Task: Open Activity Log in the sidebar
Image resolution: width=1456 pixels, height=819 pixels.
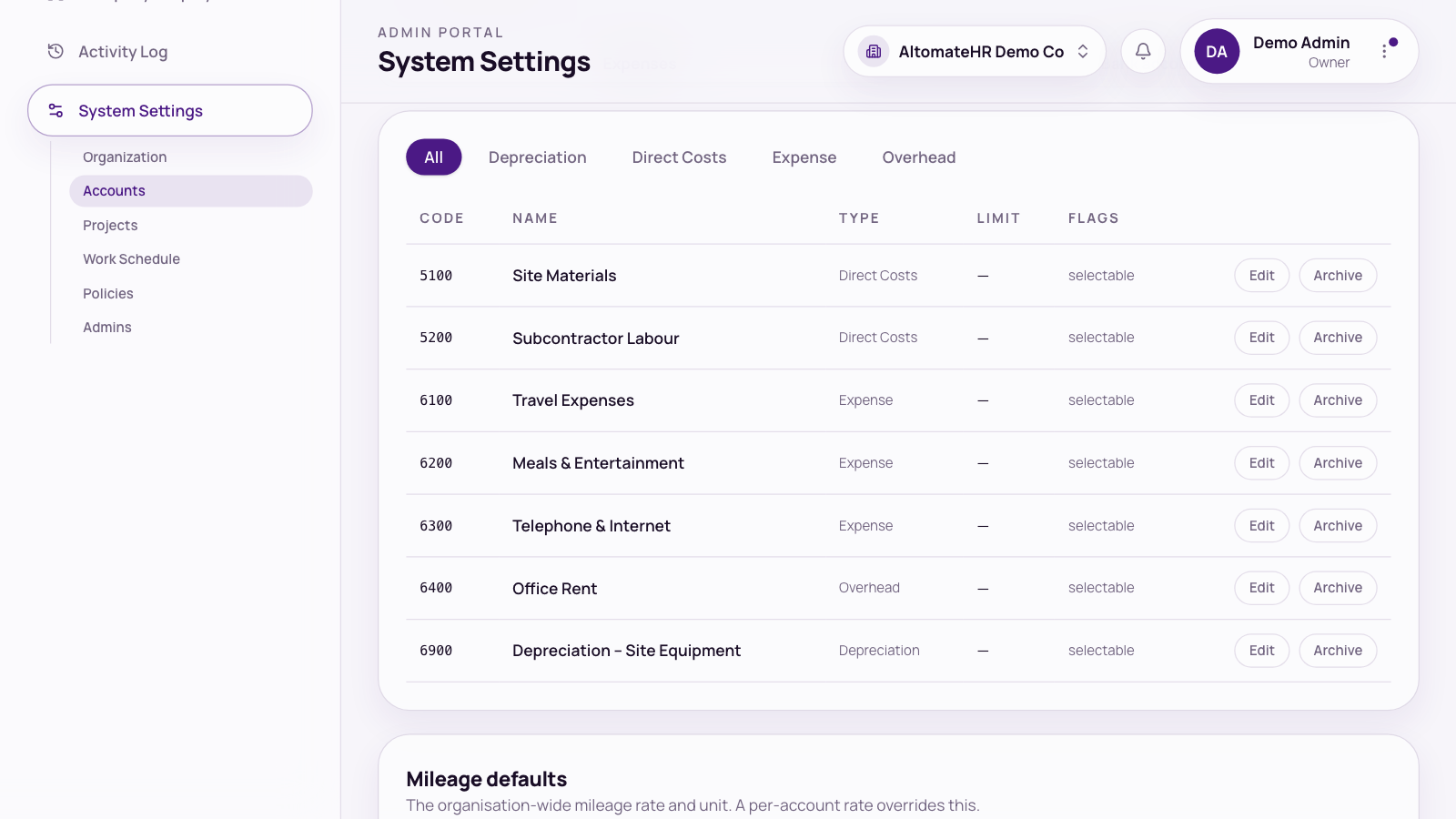Action: click(170, 52)
